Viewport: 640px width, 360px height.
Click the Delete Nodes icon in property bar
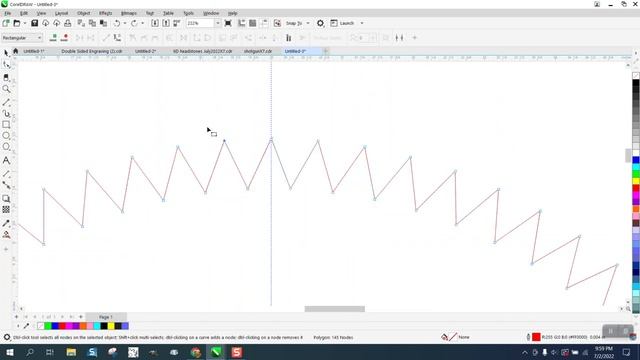(x=64, y=38)
